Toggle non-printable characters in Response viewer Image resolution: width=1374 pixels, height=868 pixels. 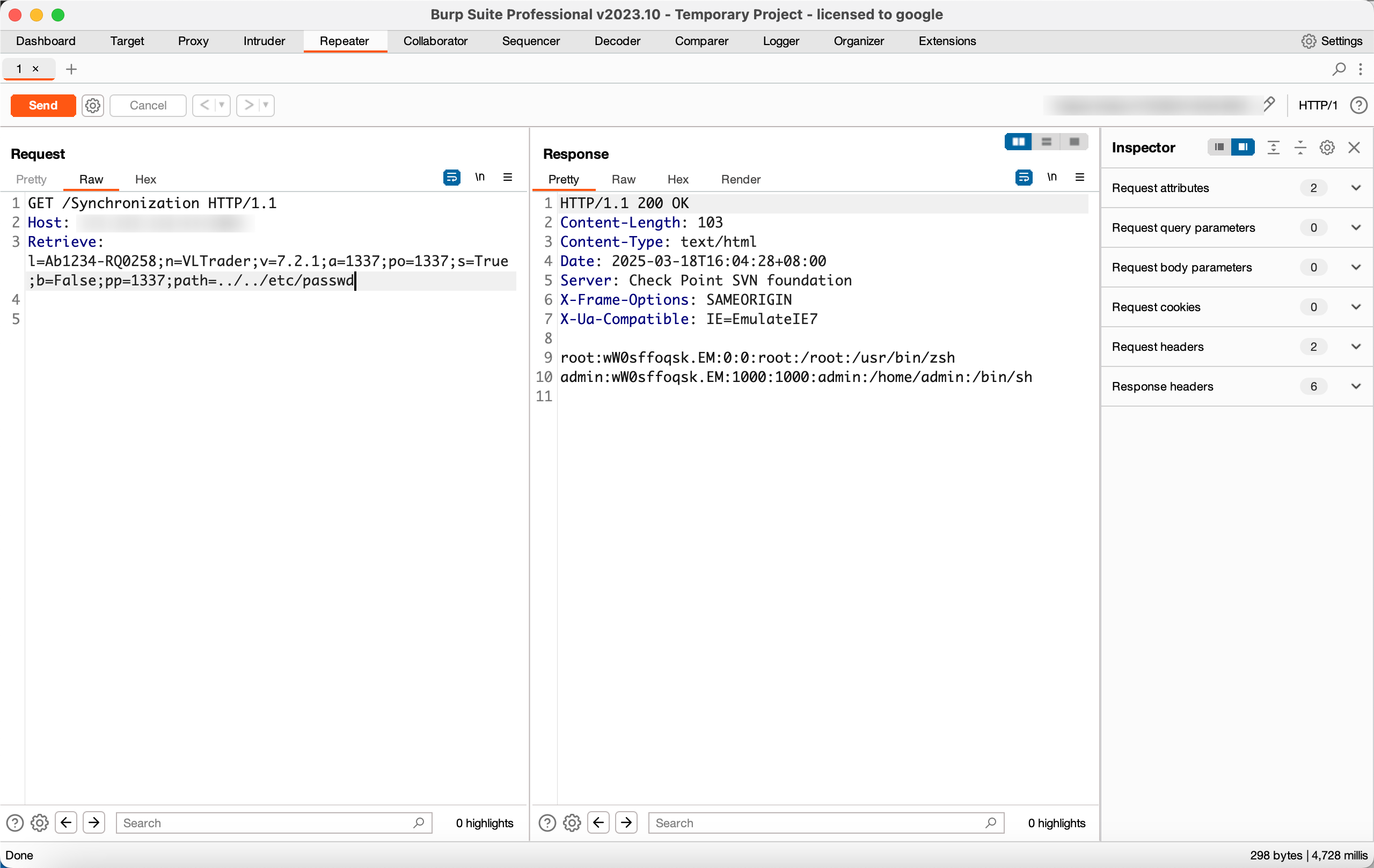(x=1052, y=178)
